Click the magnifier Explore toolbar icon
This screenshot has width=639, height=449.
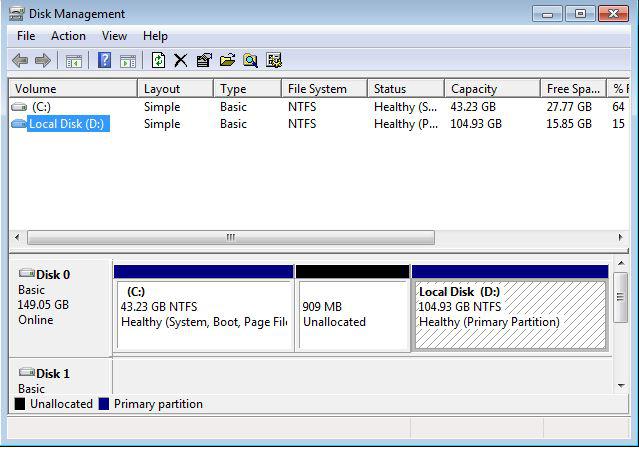click(x=250, y=61)
